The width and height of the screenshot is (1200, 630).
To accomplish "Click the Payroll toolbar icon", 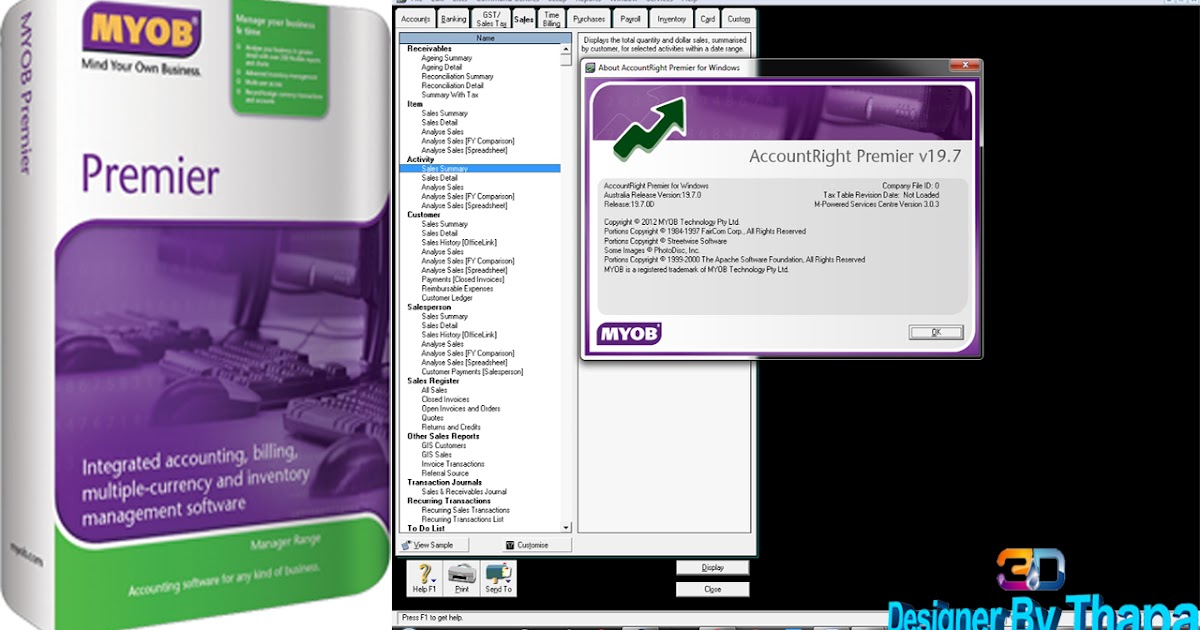I will coord(630,17).
